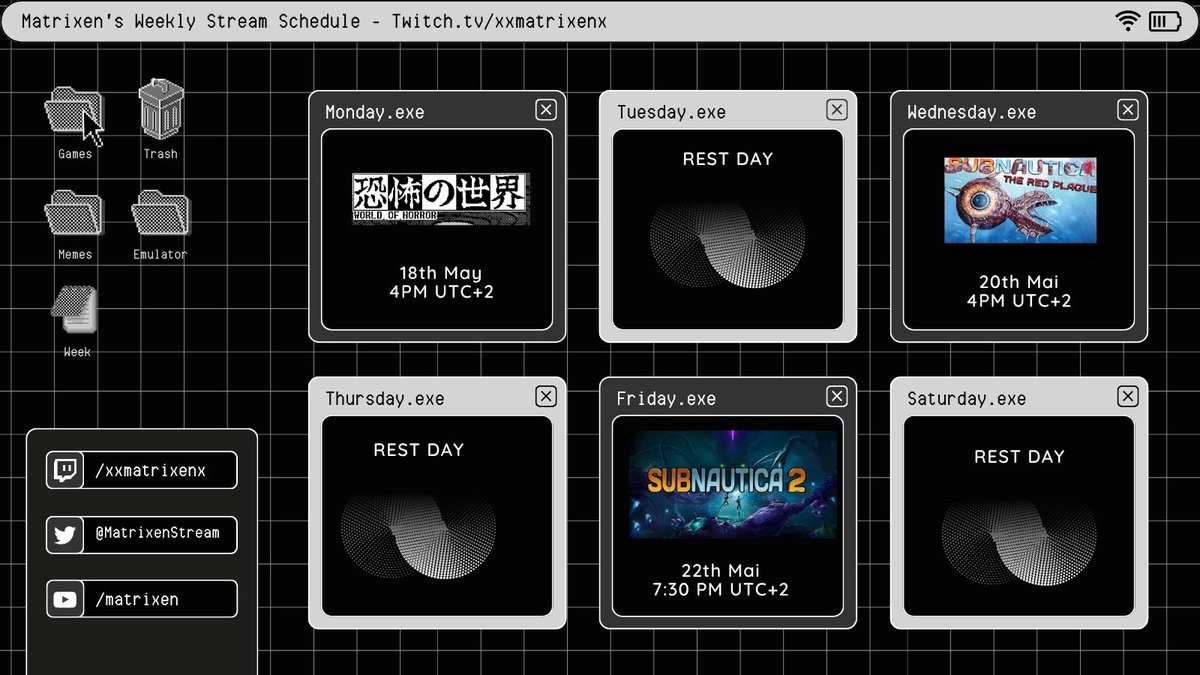Viewport: 1200px width, 675px height.
Task: Open the /xxmatrixenx Twitch link
Action: point(142,470)
